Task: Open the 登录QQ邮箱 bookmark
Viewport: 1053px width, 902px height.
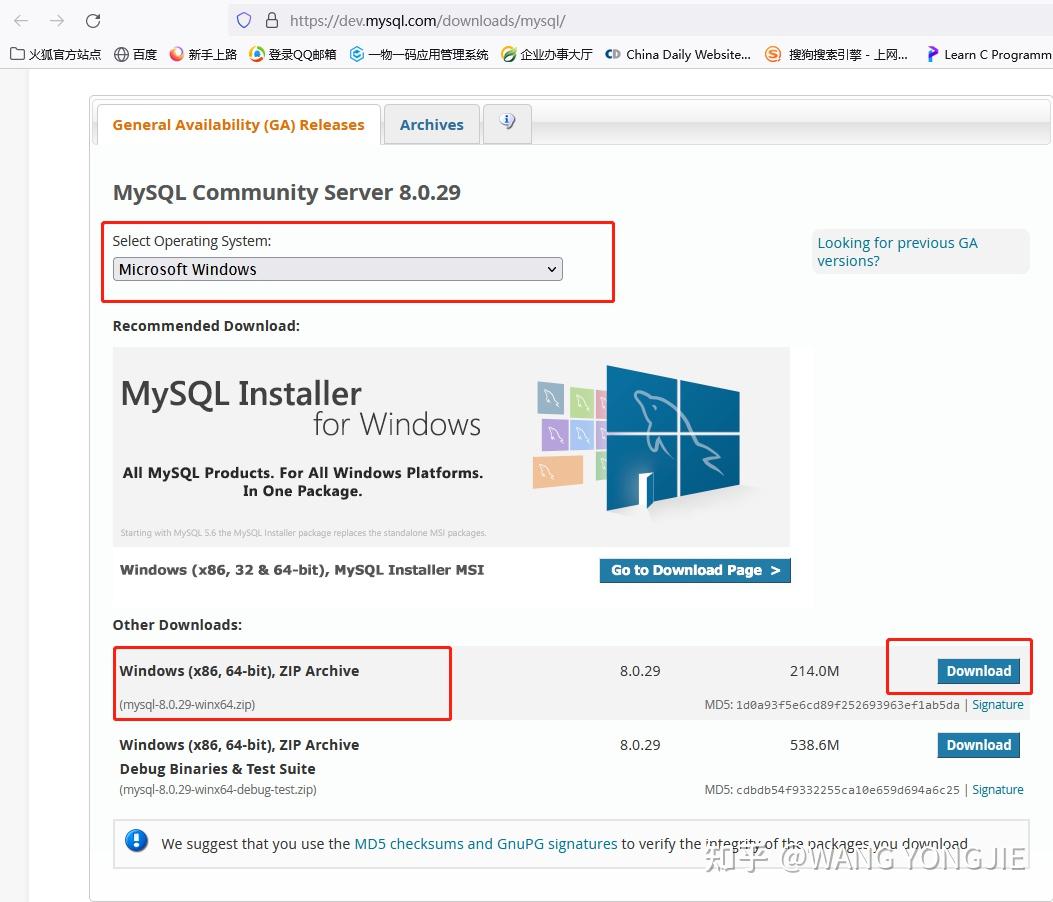Action: pyautogui.click(x=292, y=54)
